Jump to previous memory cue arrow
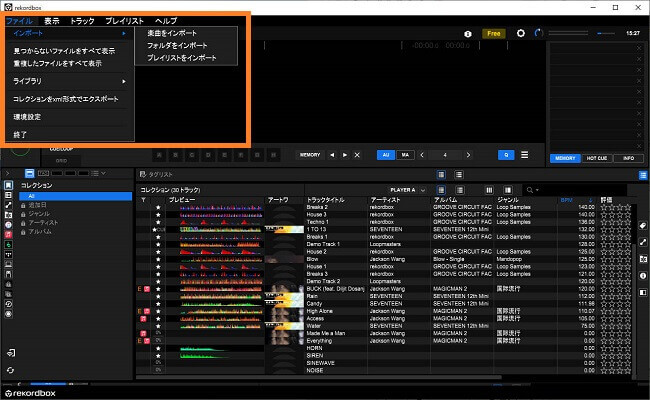This screenshot has height=400, width=650. pos(332,155)
